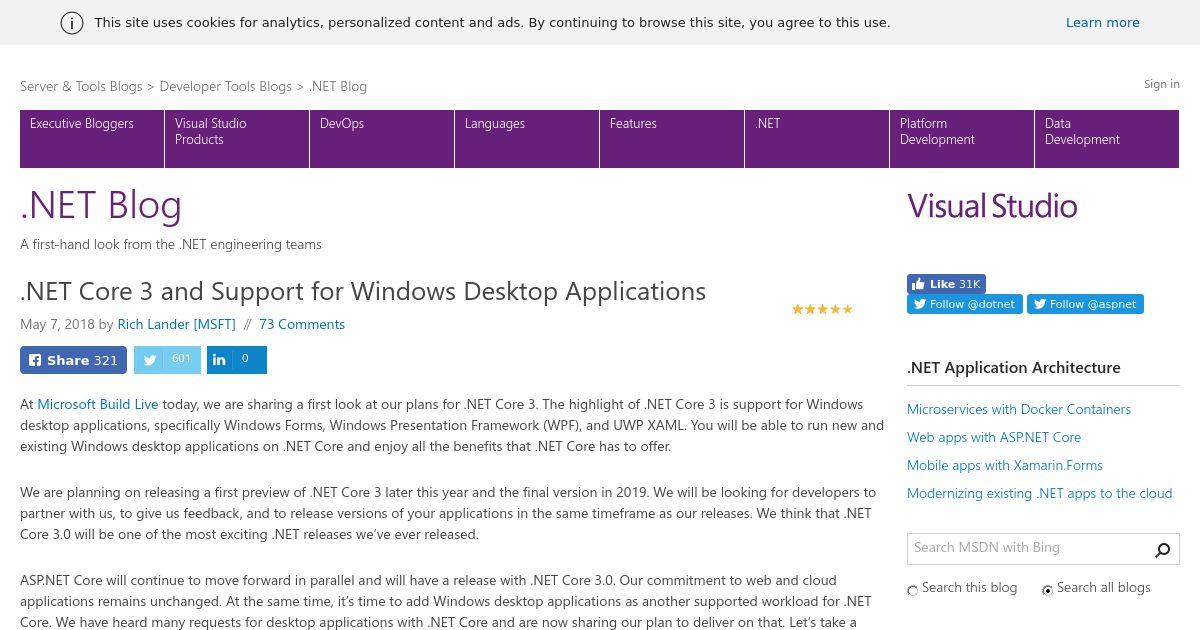Viewport: 1200px width, 630px height.
Task: Select the Search all blogs option
Action: (x=1048, y=591)
